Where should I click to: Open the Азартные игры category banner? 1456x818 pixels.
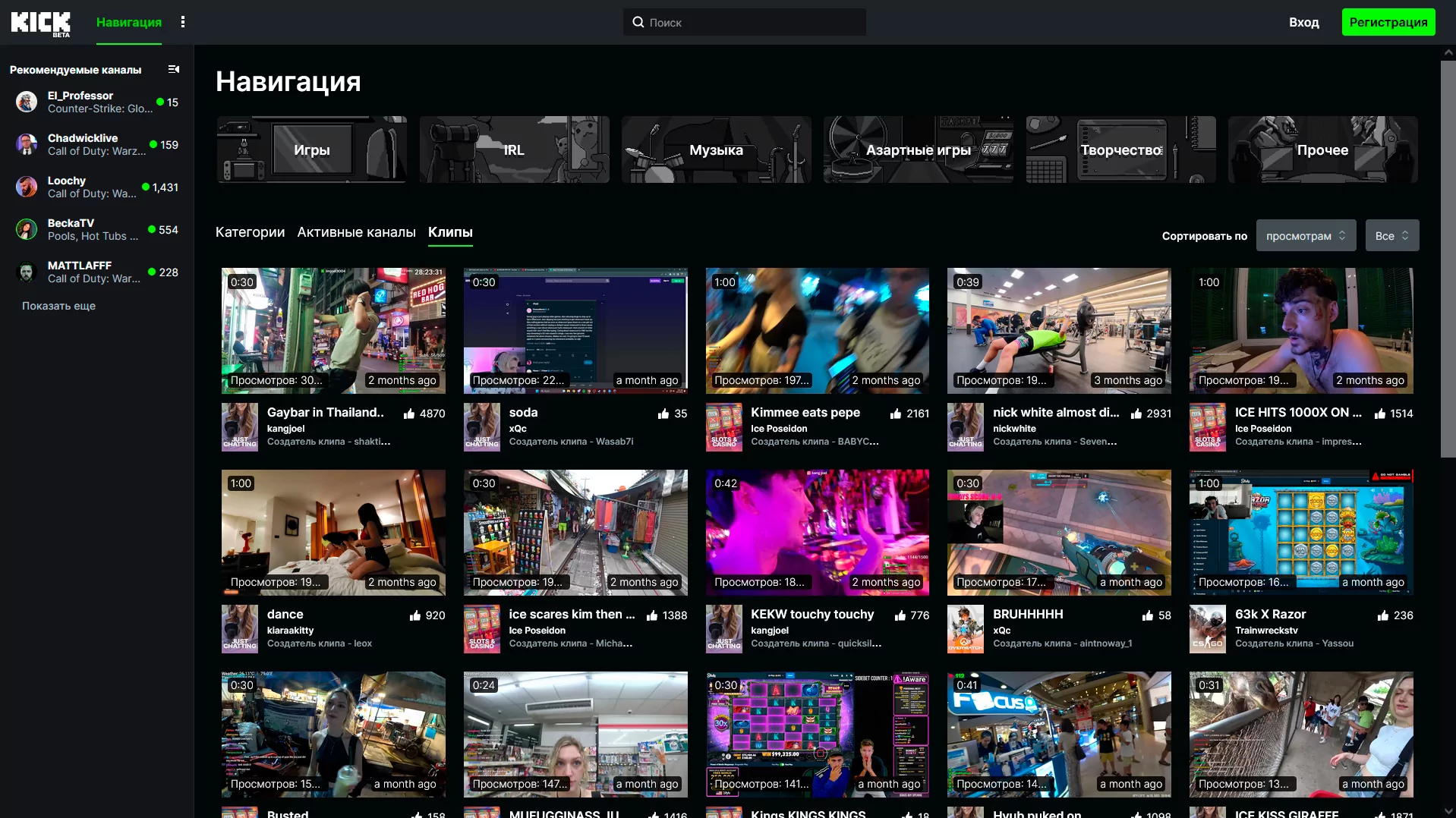pos(919,149)
